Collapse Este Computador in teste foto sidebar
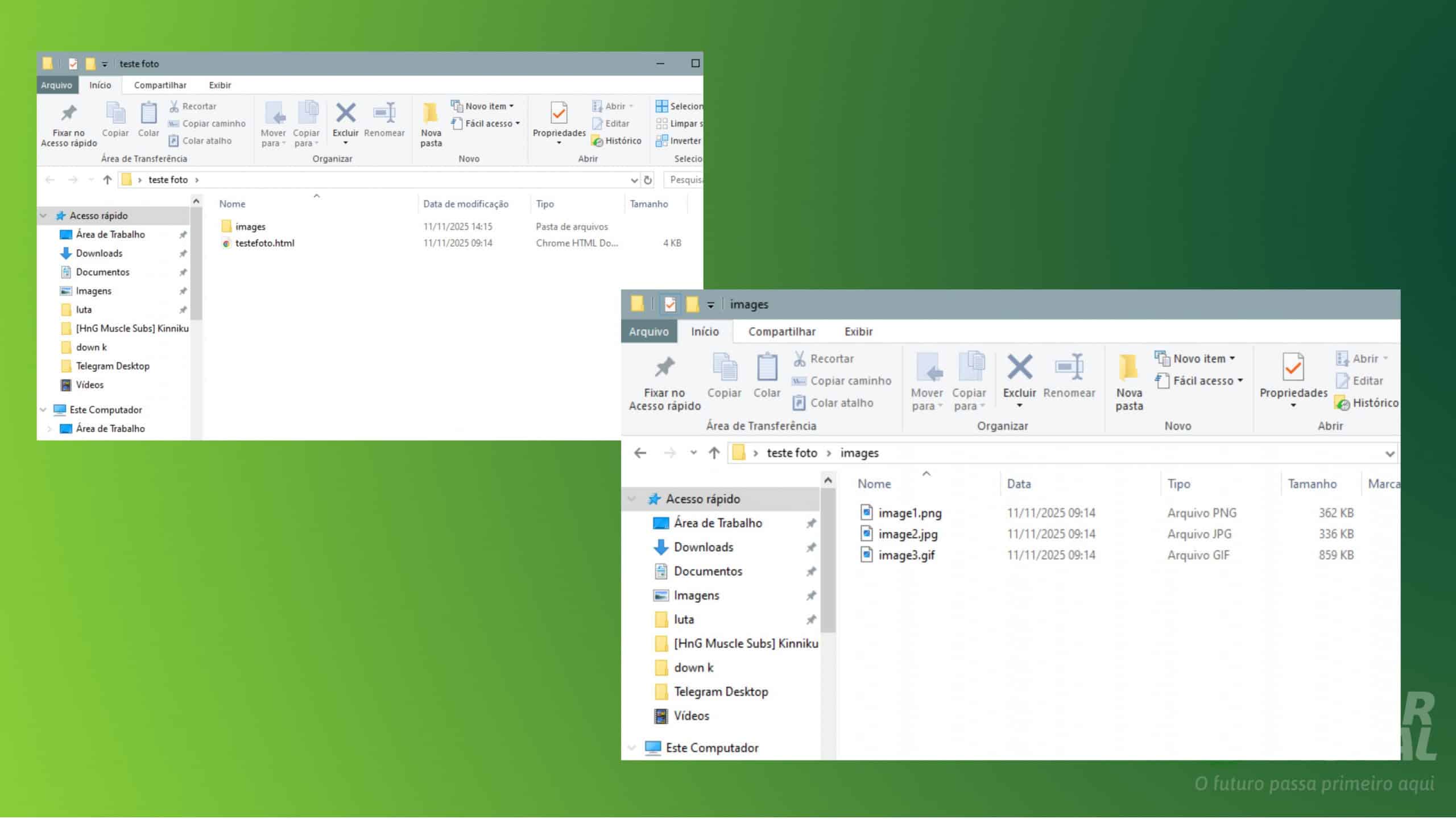1456x819 pixels. (x=43, y=409)
